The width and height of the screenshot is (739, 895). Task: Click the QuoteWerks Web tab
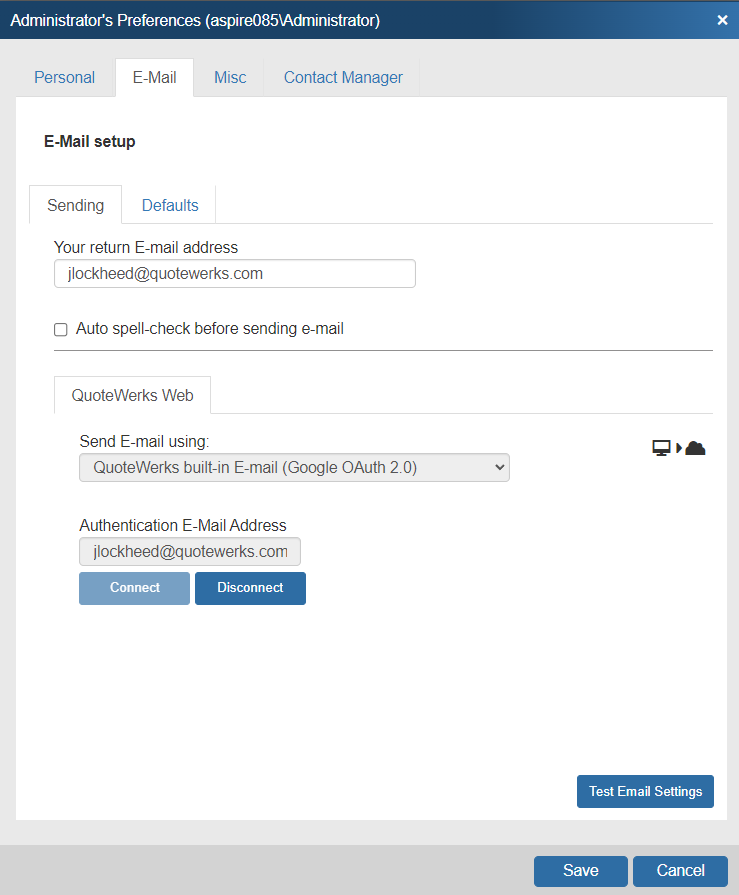click(132, 395)
